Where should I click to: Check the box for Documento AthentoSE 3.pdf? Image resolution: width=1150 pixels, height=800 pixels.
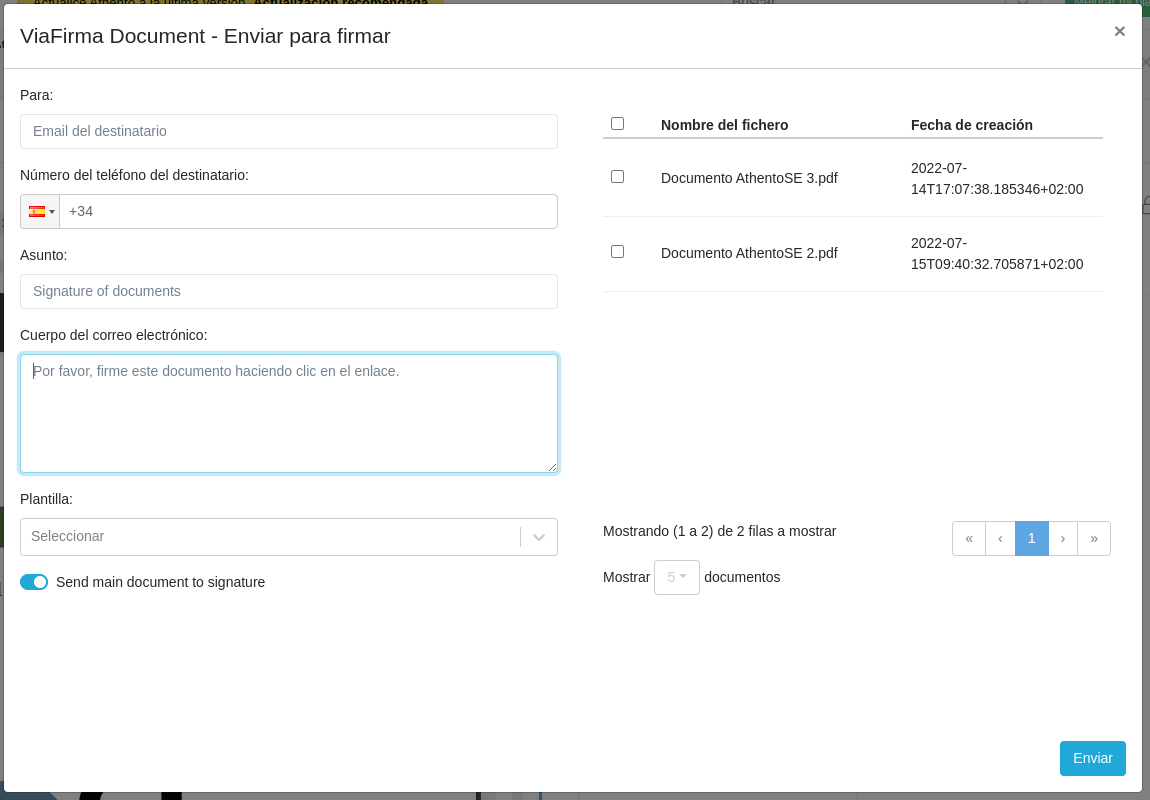[617, 177]
